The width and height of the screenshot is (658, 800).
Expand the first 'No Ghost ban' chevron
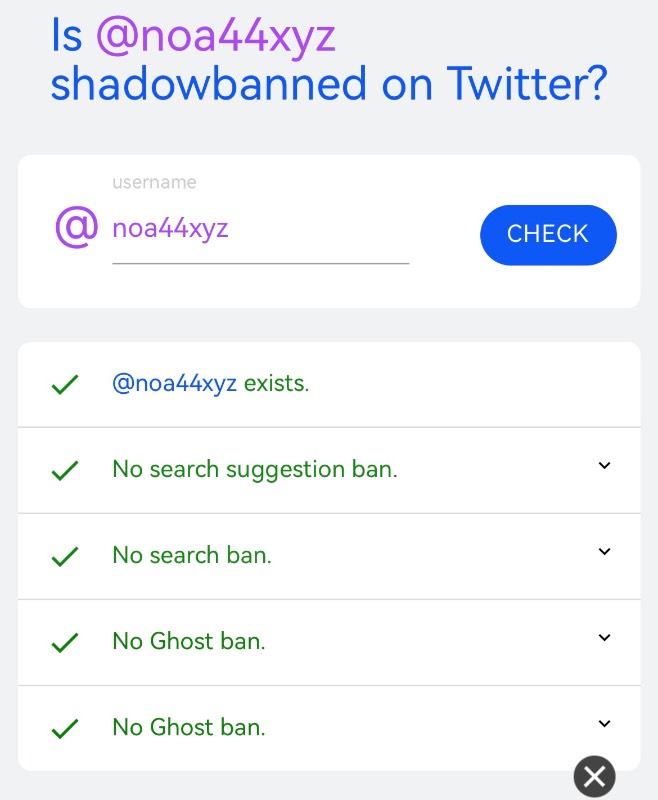coord(604,637)
